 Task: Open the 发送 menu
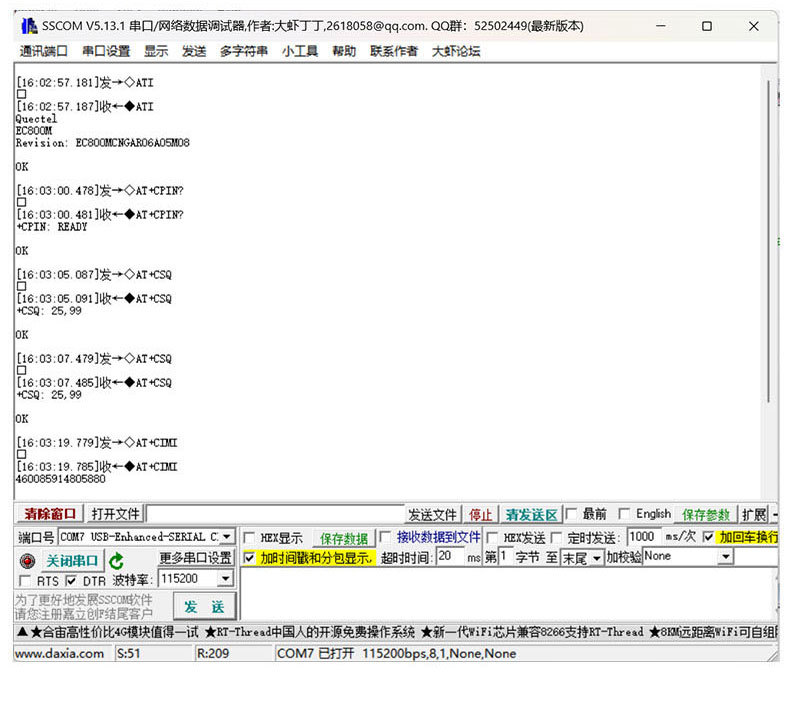(x=194, y=51)
